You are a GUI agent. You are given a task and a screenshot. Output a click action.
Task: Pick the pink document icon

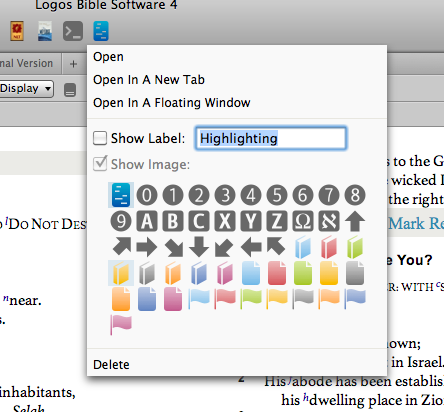coord(173,299)
